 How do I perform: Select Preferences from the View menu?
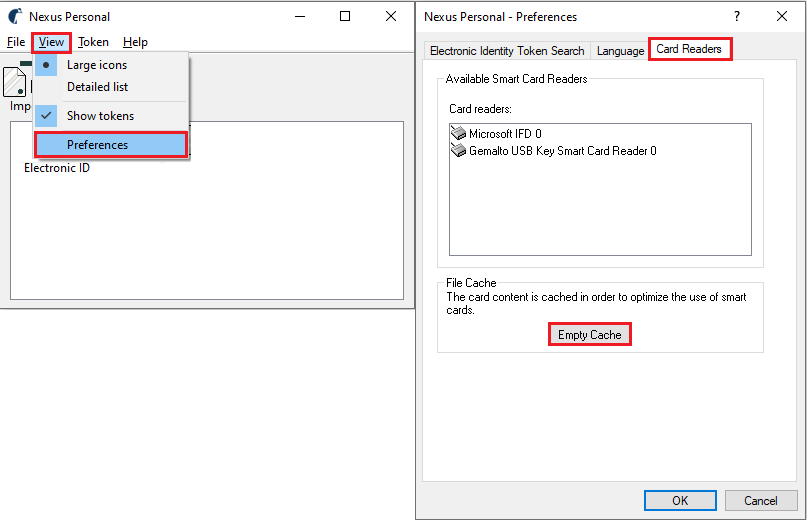[97, 145]
